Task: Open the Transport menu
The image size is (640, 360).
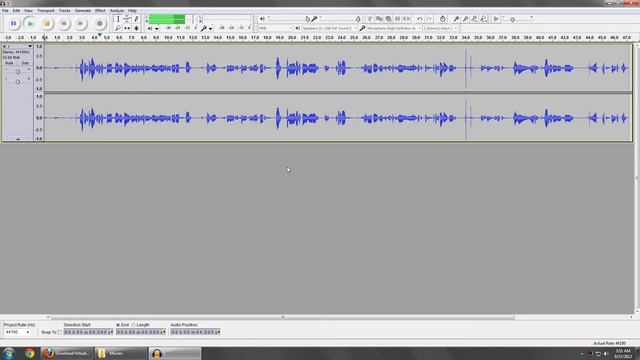Action: (46, 11)
